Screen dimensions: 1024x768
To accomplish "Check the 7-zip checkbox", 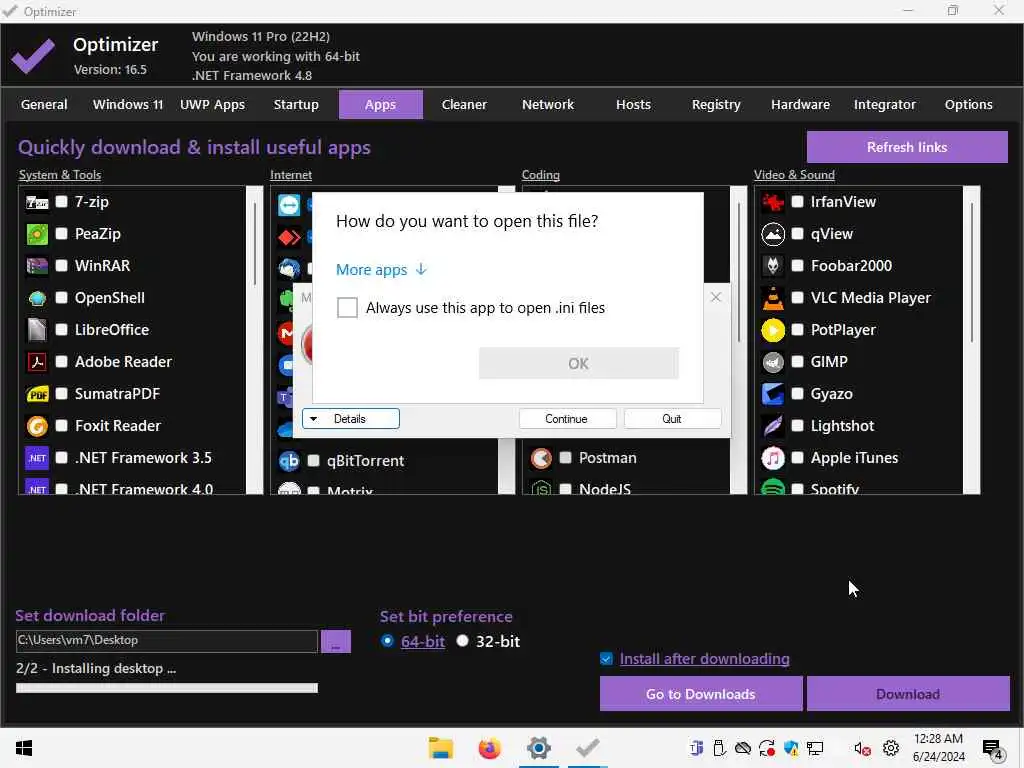I will (62, 202).
